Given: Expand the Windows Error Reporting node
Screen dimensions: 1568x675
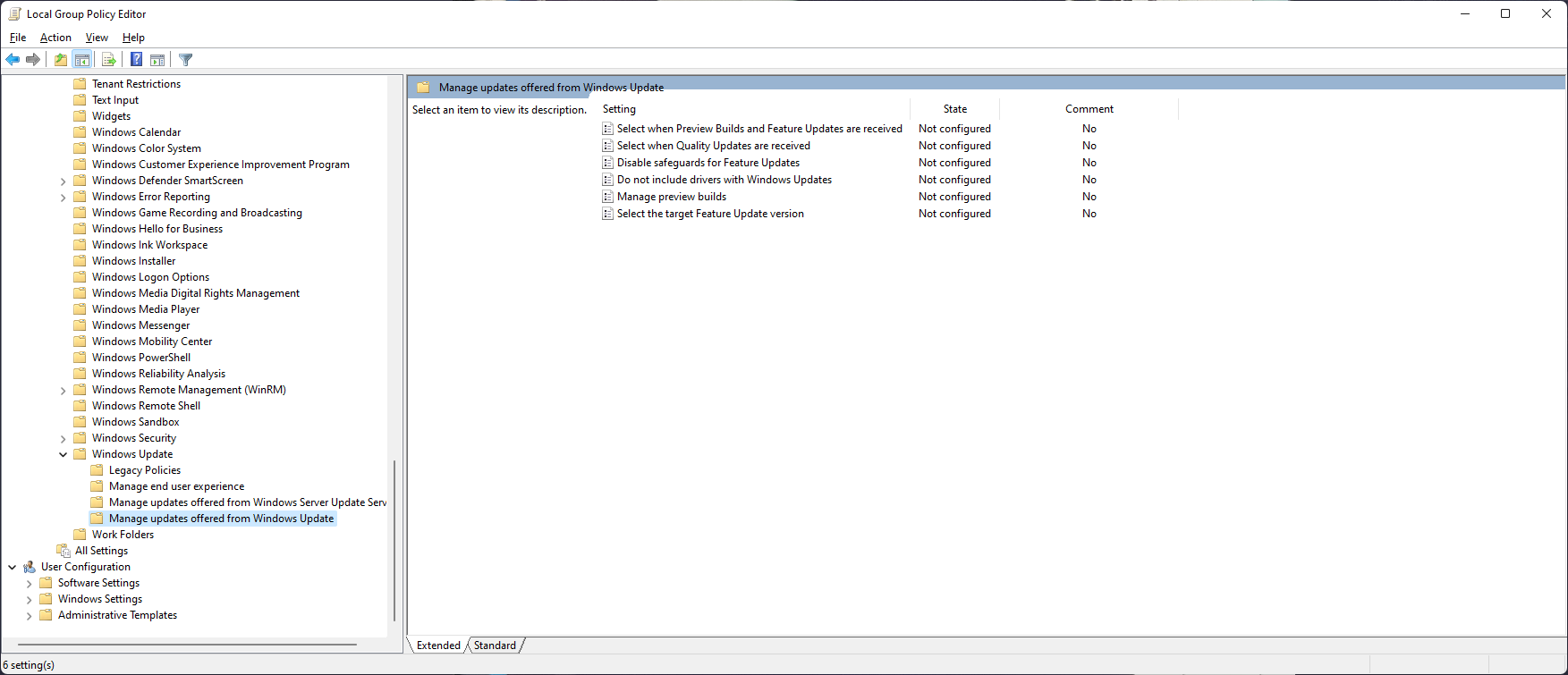Looking at the screenshot, I should 63,198.
